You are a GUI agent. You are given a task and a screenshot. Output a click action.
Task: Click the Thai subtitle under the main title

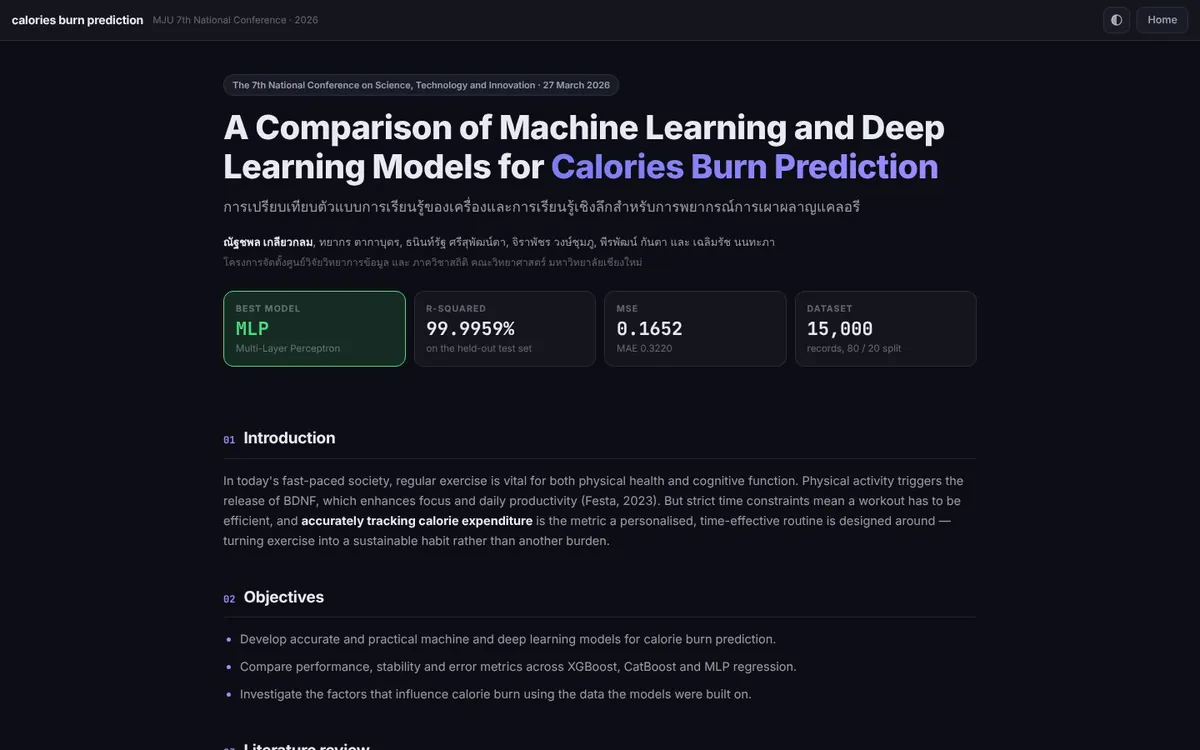pyautogui.click(x=542, y=207)
